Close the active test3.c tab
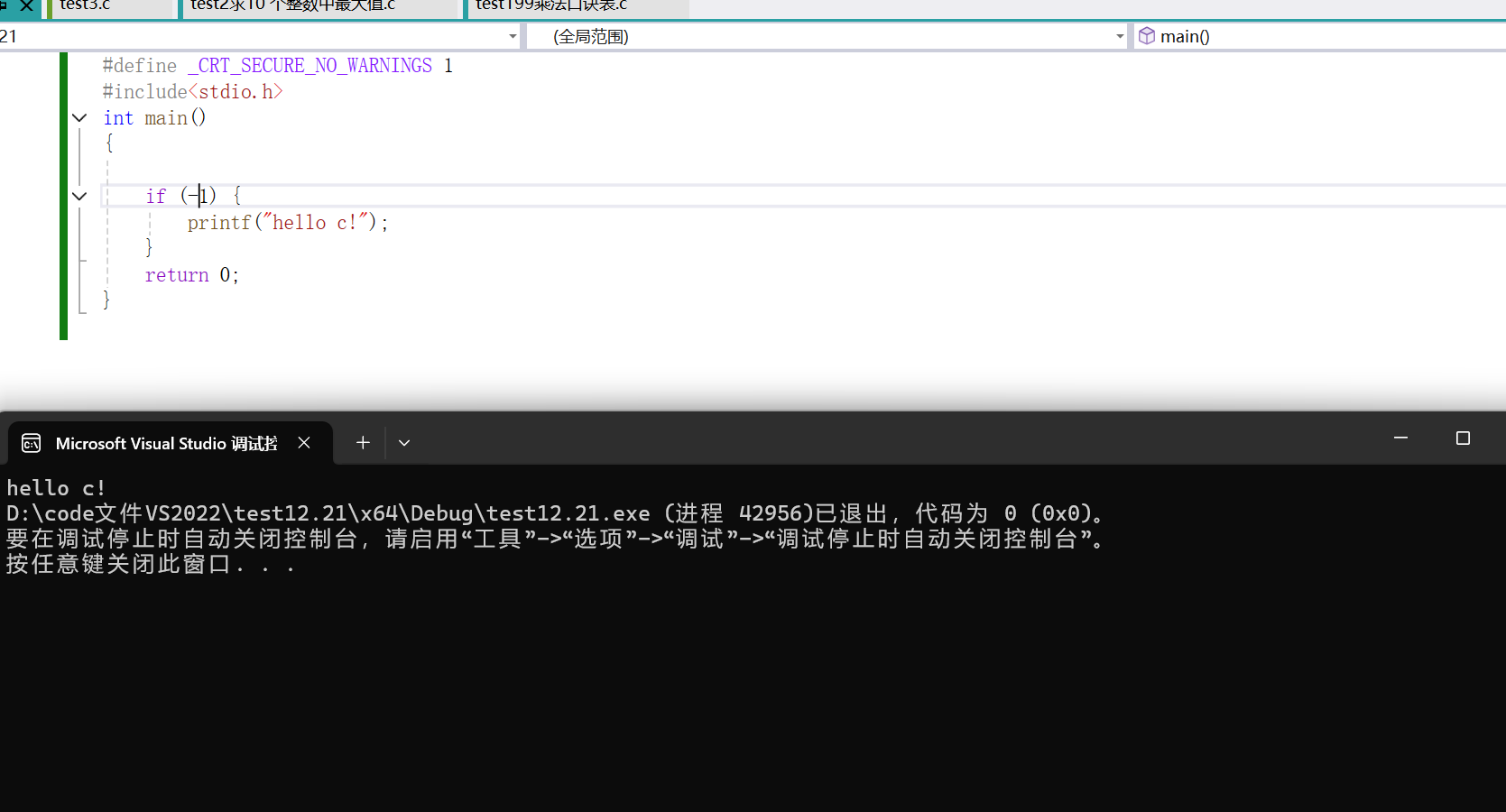 (x=26, y=5)
